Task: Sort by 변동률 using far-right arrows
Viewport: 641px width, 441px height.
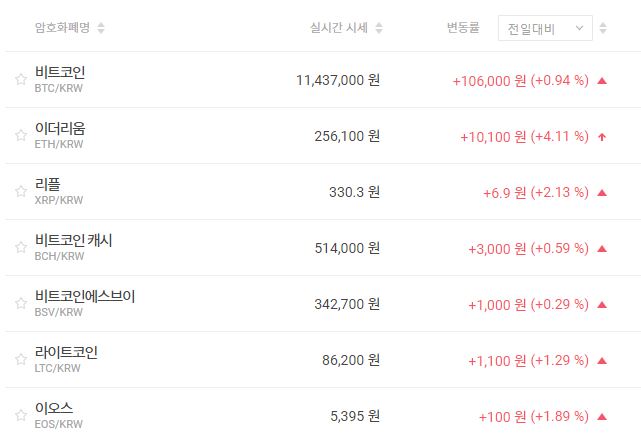Action: [603, 28]
